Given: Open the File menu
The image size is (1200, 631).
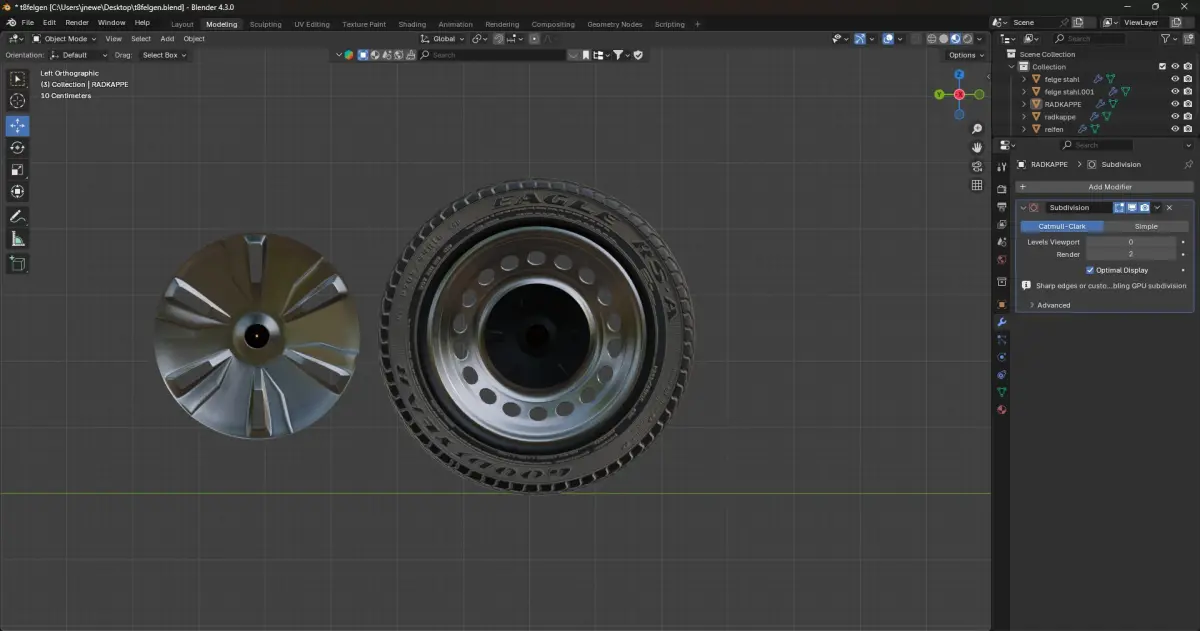Looking at the screenshot, I should point(27,22).
